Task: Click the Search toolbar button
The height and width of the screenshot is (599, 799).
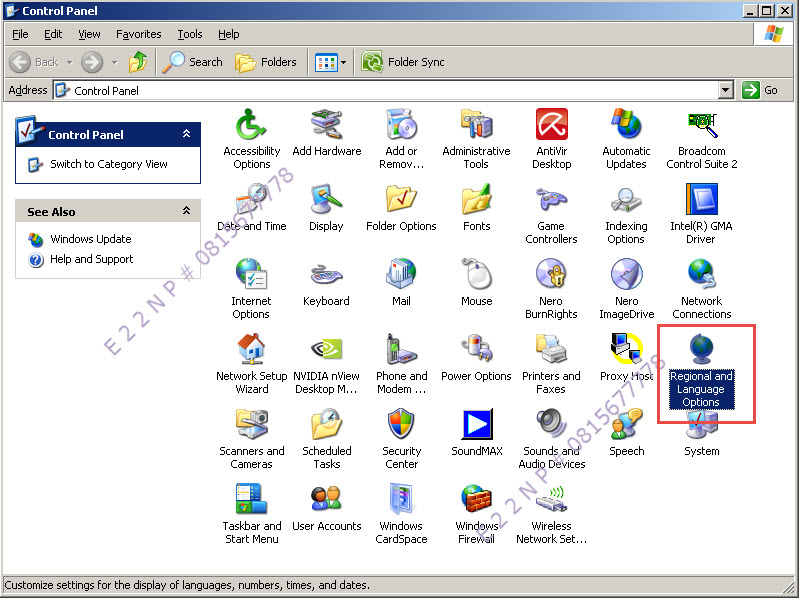Action: point(192,62)
